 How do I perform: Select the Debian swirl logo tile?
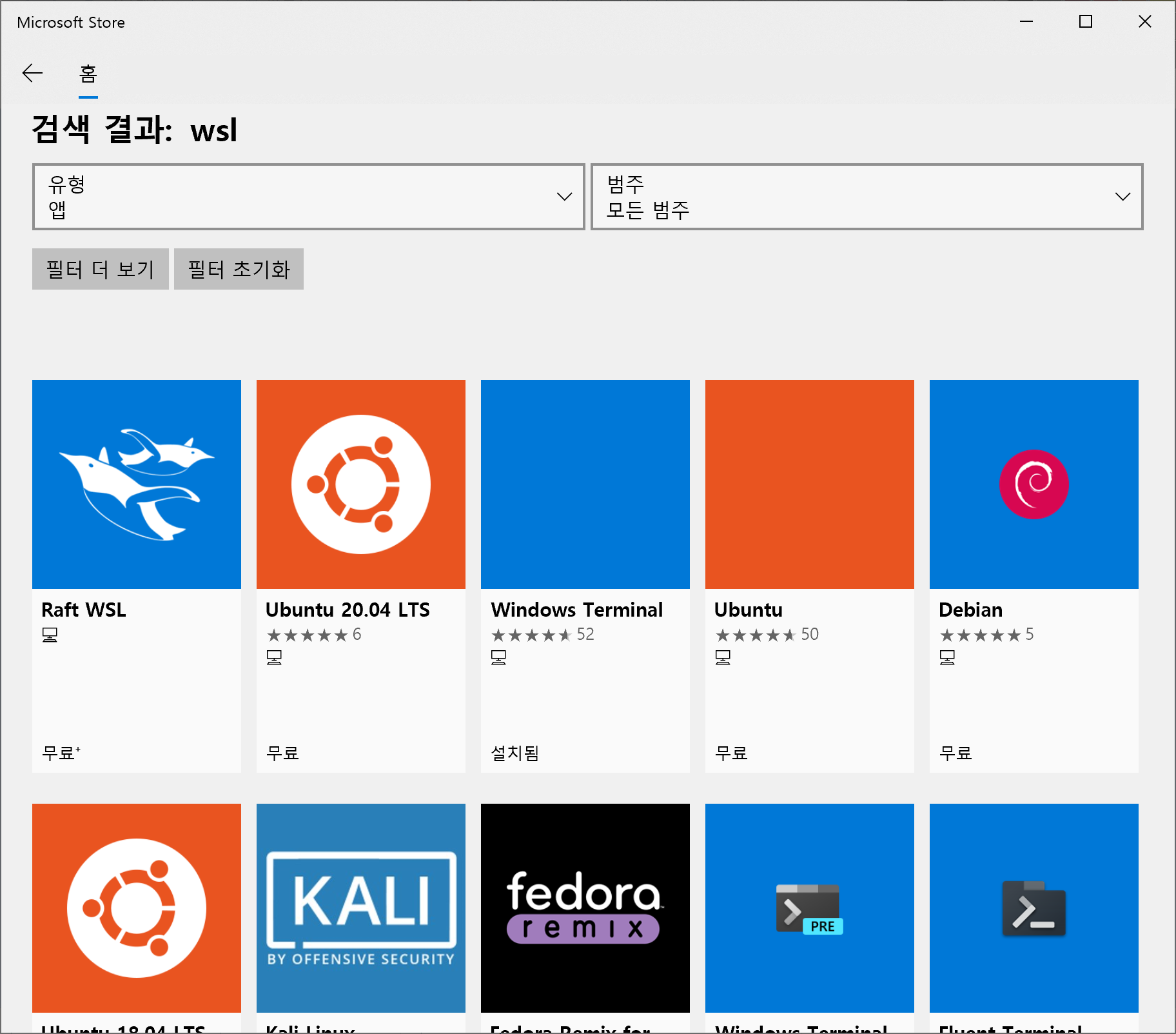pyautogui.click(x=1034, y=484)
